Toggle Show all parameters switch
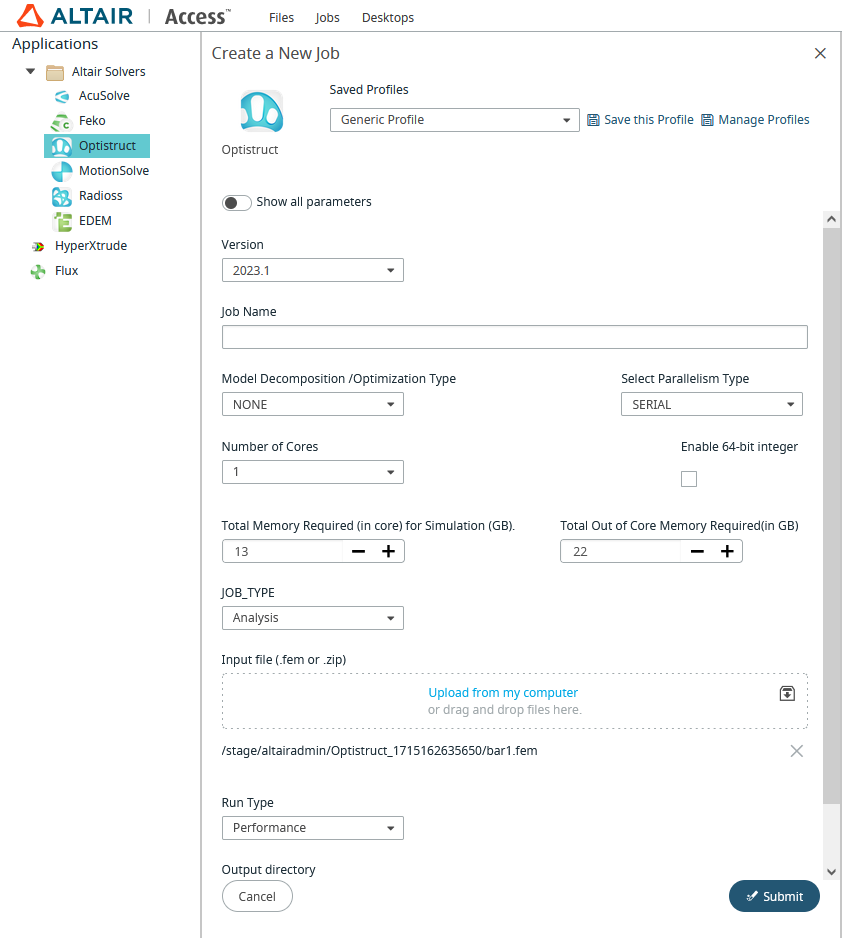The image size is (842, 938). tap(237, 203)
